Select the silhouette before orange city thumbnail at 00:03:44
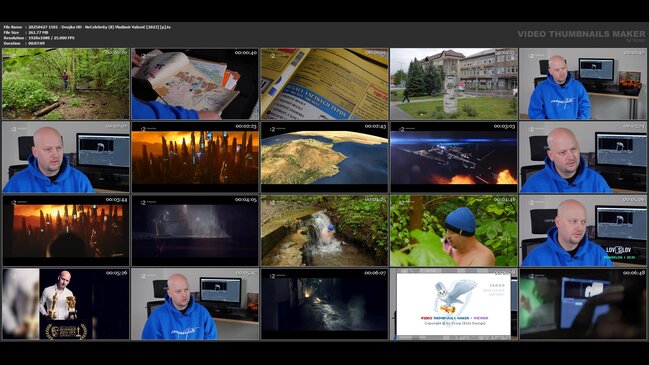Viewport: 649px width, 365px height. (66, 231)
